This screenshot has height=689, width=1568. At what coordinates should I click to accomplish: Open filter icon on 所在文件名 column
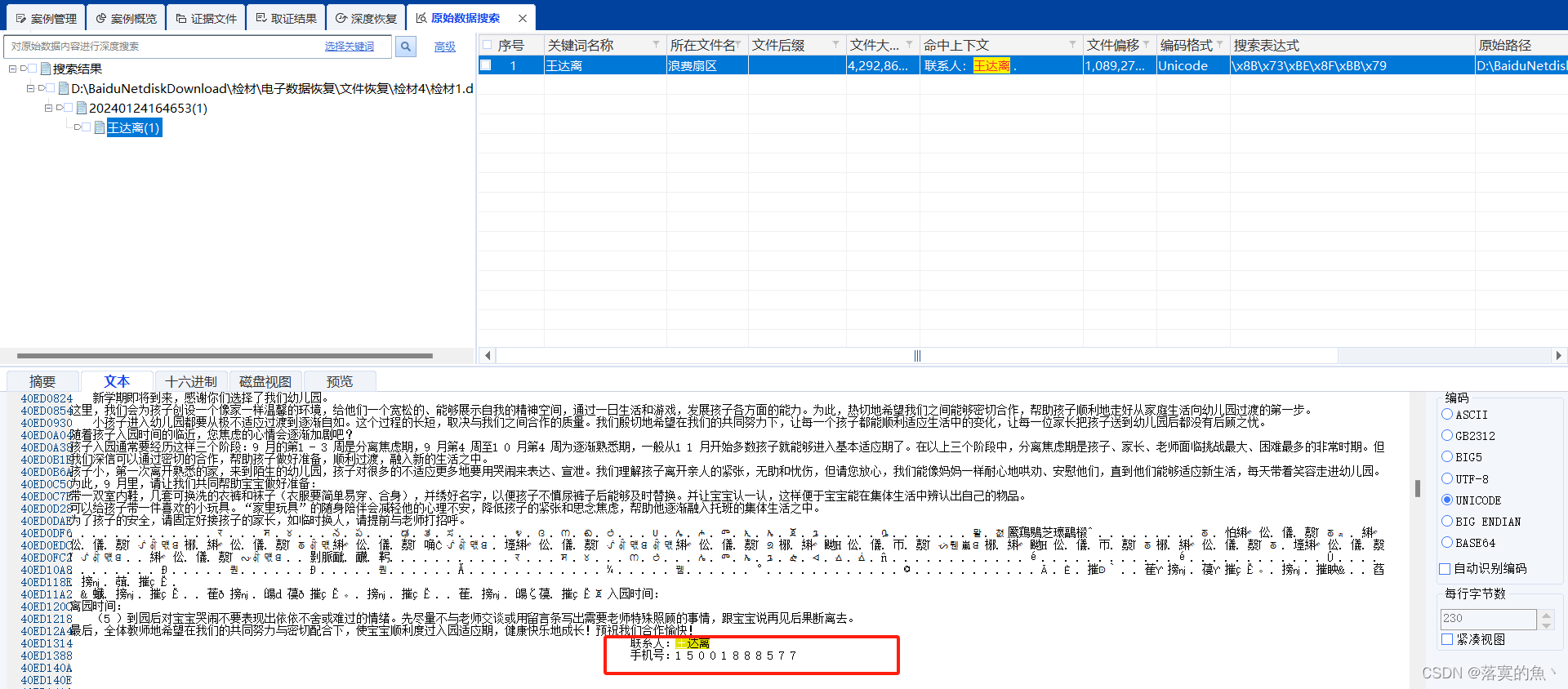pos(738,45)
